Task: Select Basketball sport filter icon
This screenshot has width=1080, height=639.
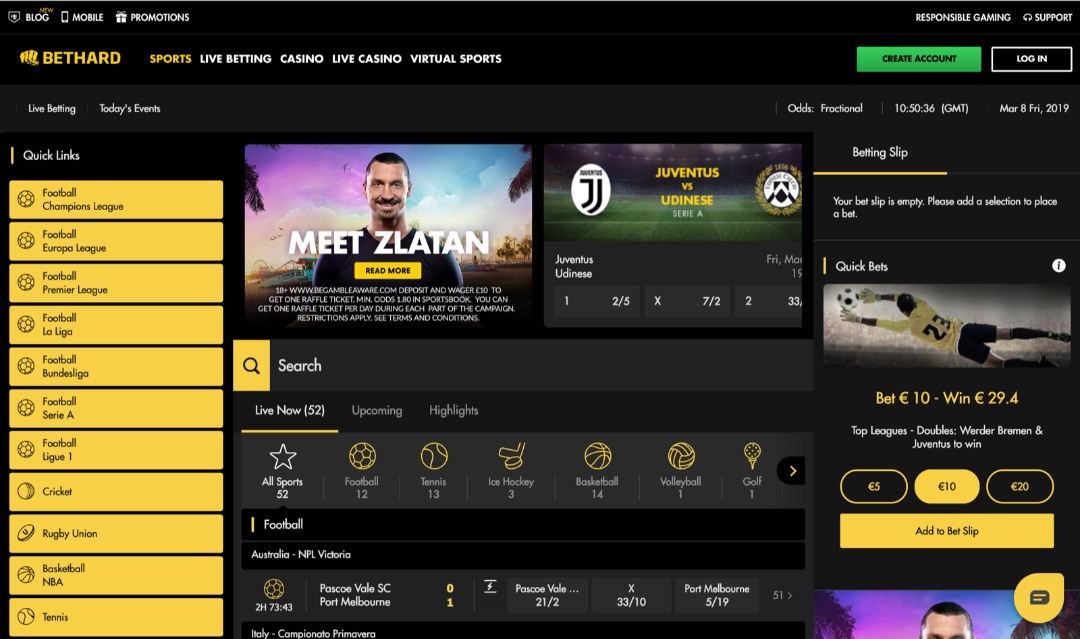Action: click(x=597, y=456)
